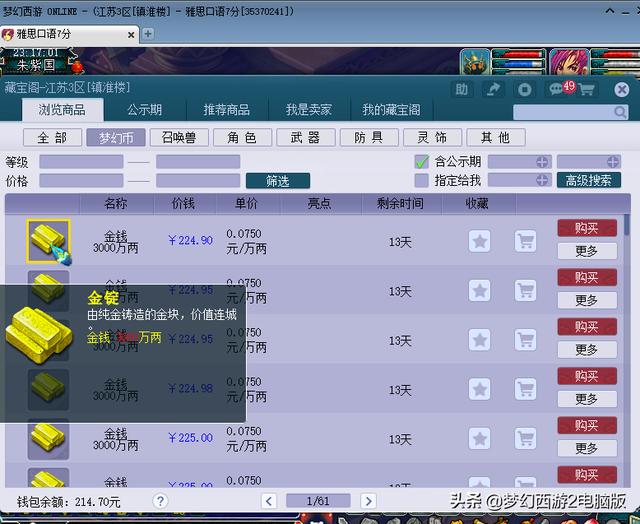Select the 武器 category
Screen dimensions: 640x524
tap(306, 138)
